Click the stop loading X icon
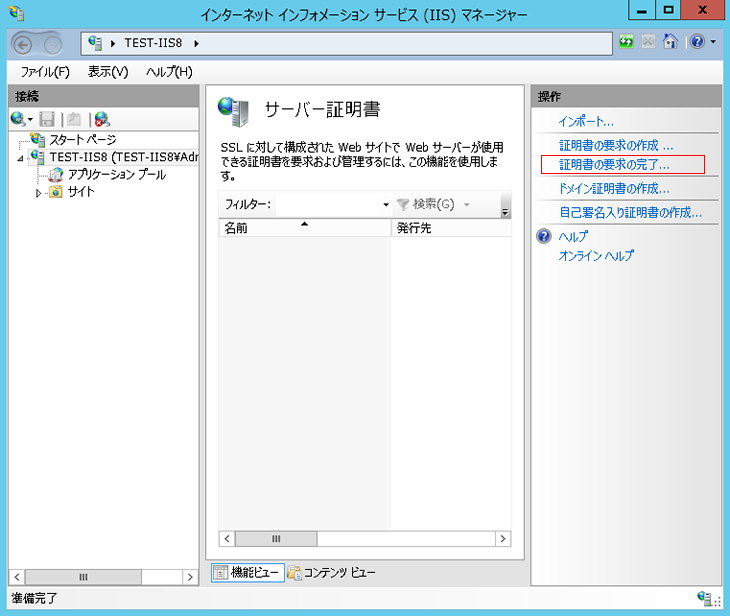The height and width of the screenshot is (616, 730). [648, 42]
